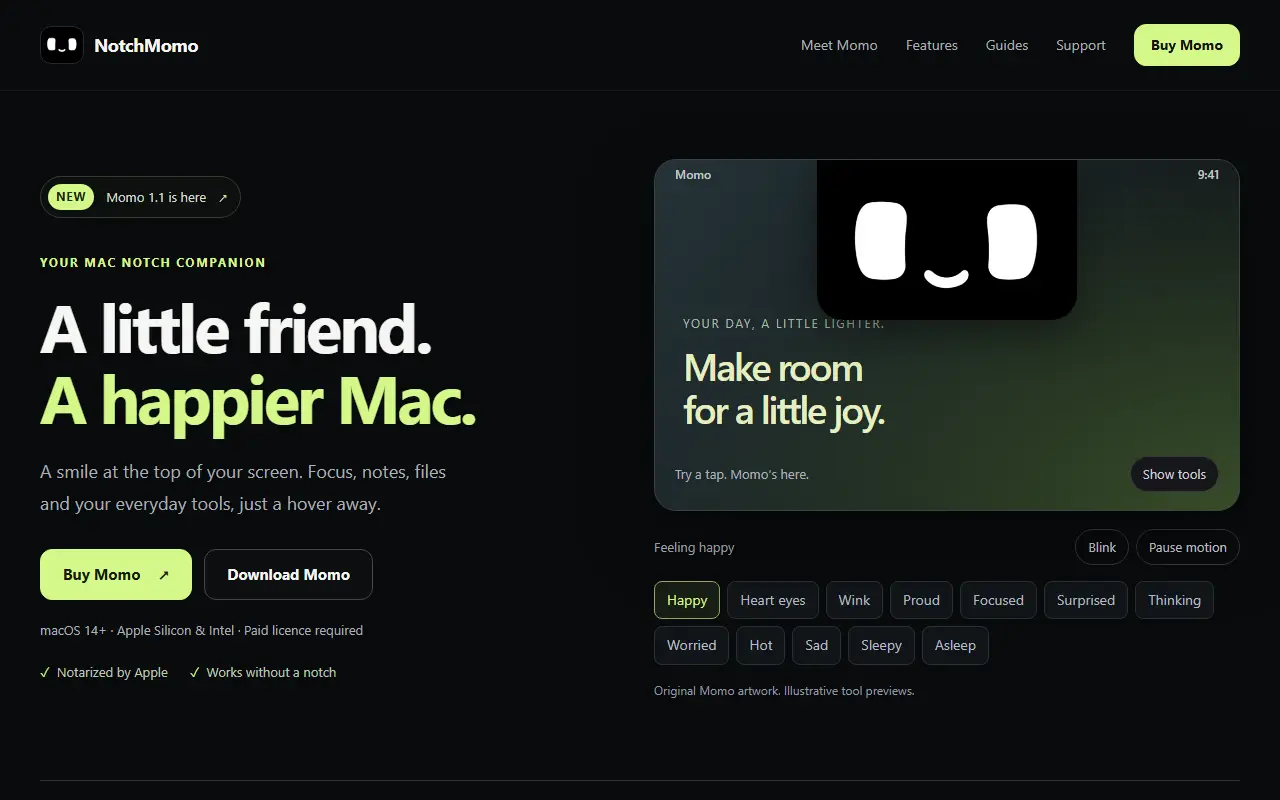Open the Momo 1.1 is here announcement
The image size is (1280, 800).
click(140, 197)
